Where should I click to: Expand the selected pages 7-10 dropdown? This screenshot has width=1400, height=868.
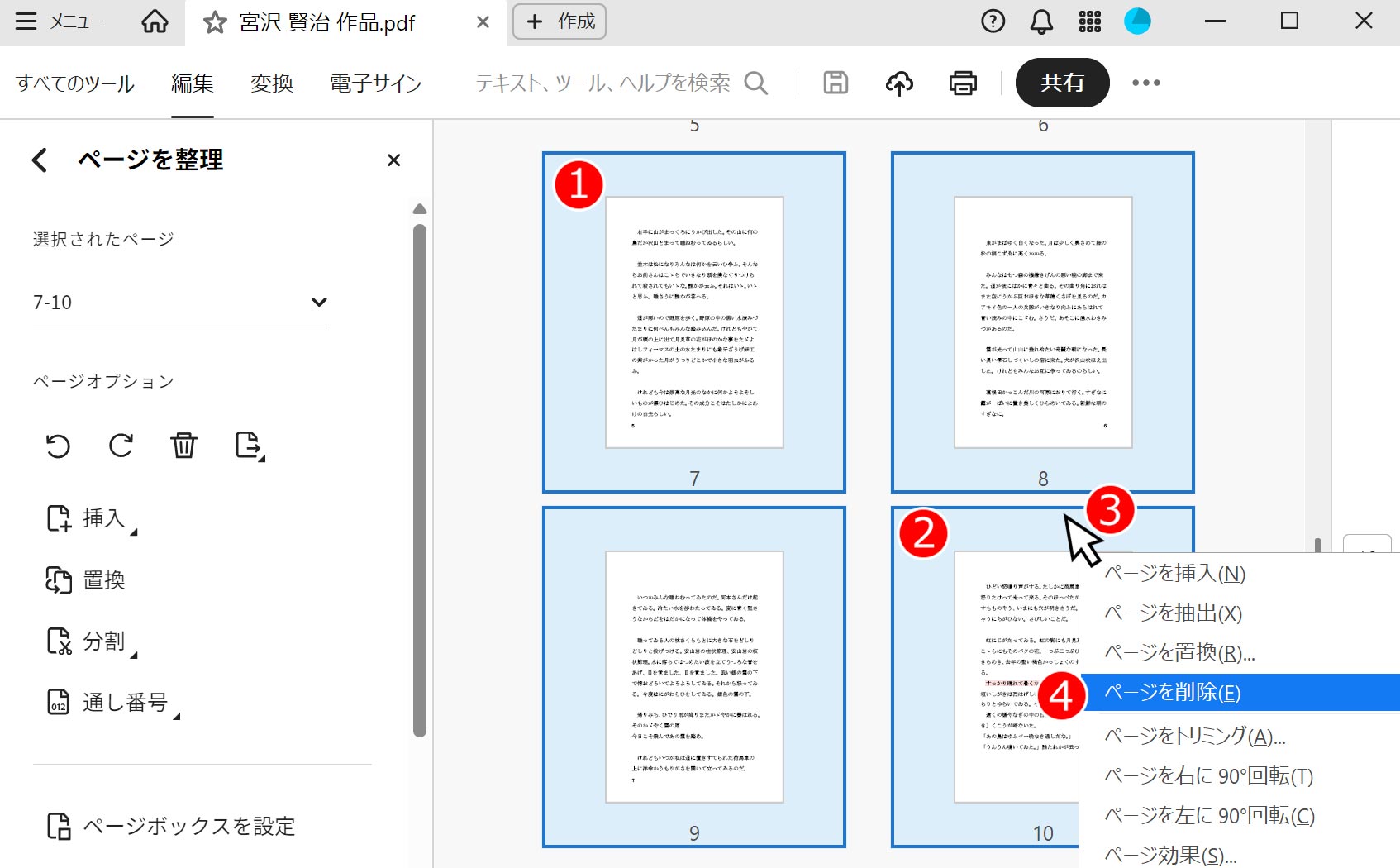pyautogui.click(x=319, y=303)
